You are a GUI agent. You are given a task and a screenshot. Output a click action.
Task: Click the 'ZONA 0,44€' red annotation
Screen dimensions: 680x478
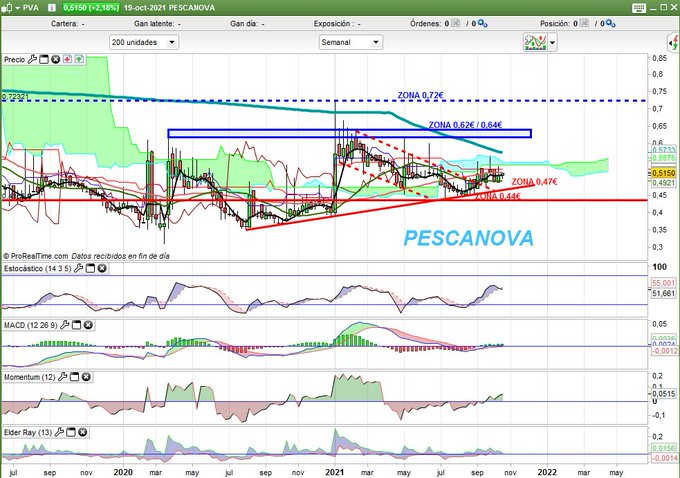(497, 196)
